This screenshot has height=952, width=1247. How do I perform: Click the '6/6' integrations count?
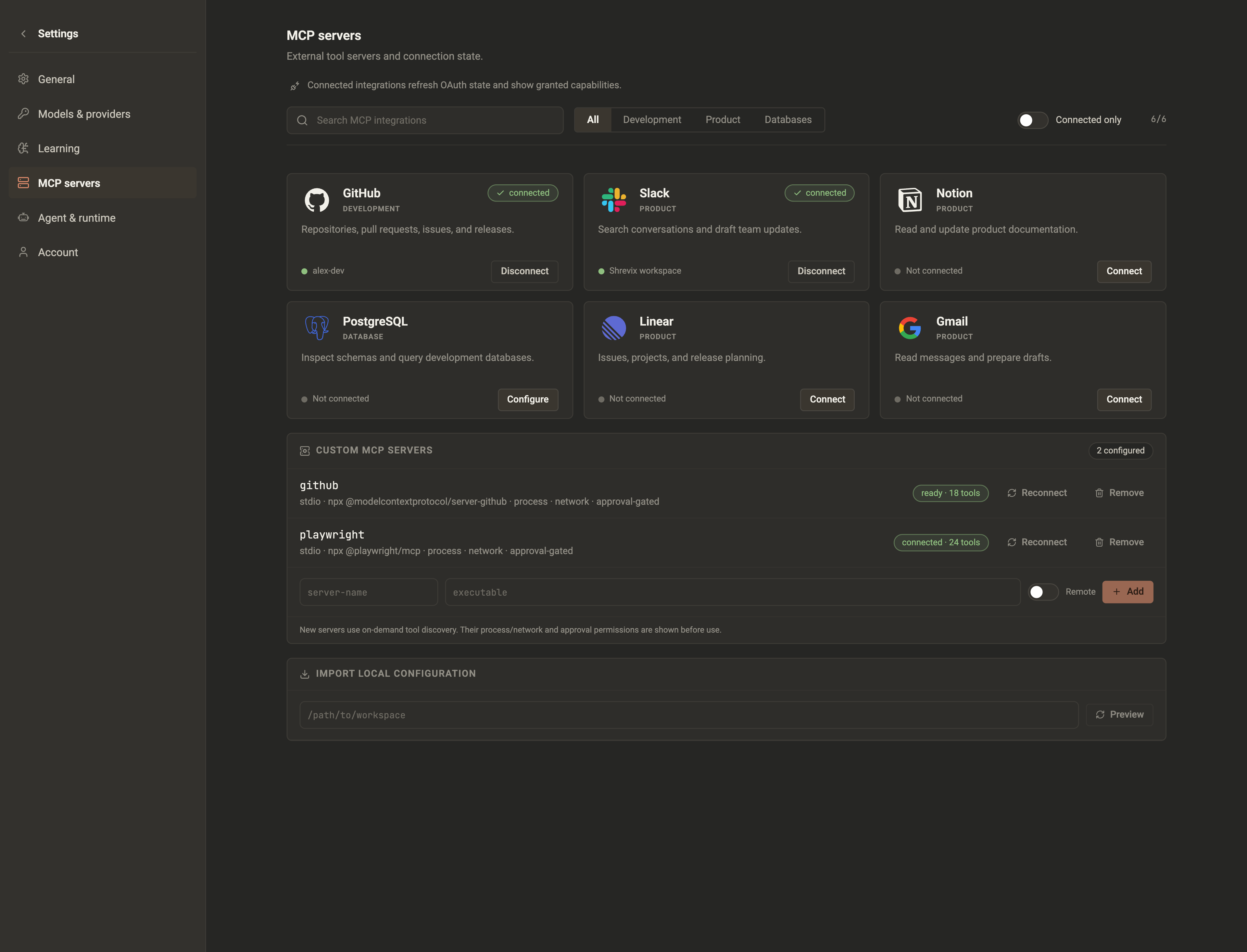pos(1158,119)
